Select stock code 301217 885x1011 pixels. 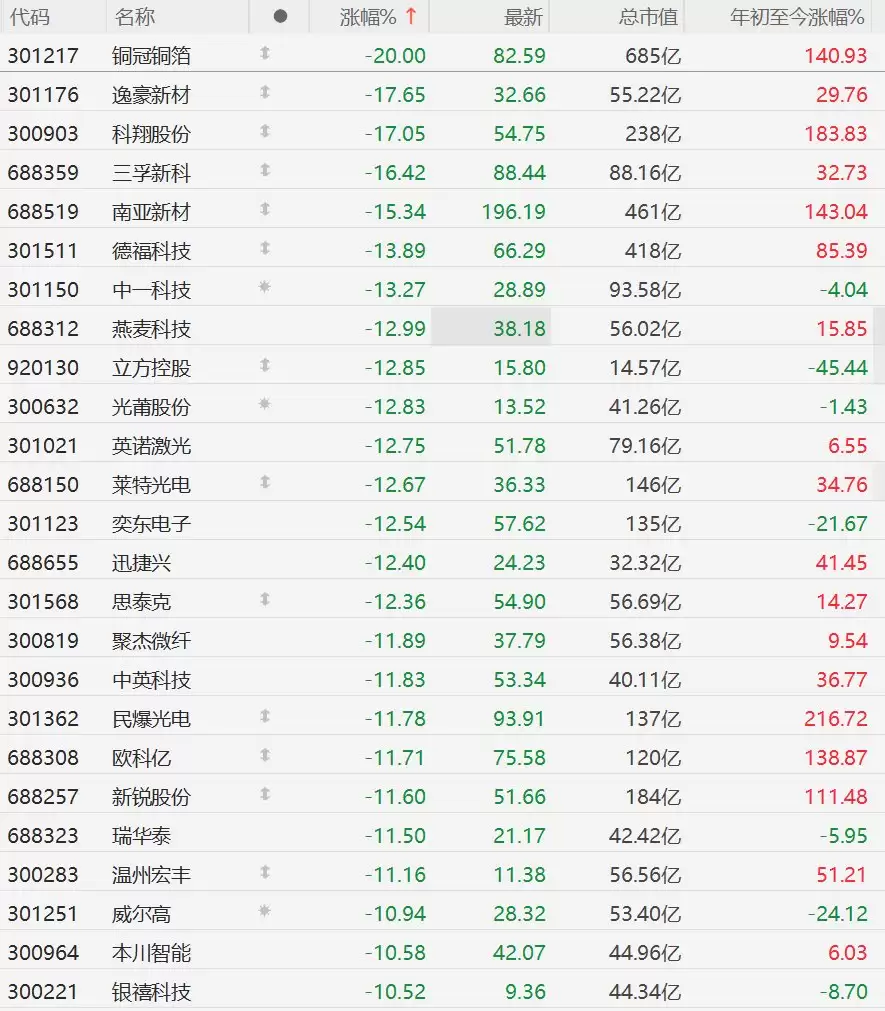43,56
